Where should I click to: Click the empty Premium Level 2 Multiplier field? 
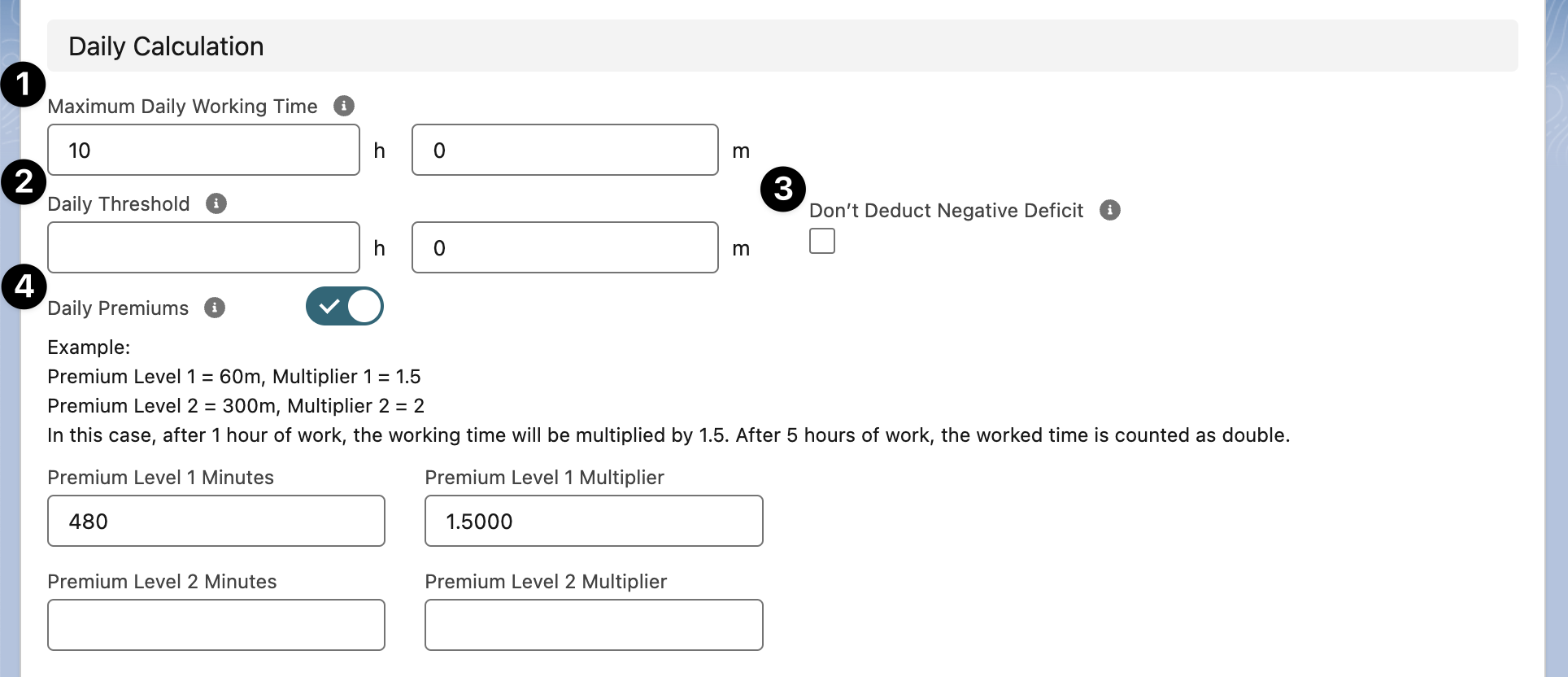(593, 625)
